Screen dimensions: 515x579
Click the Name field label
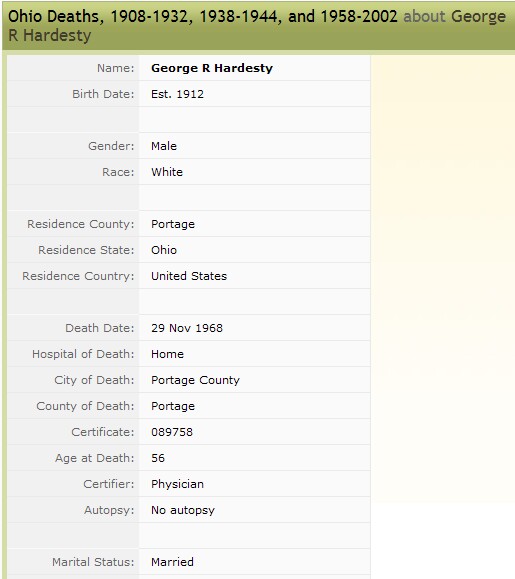coord(116,68)
